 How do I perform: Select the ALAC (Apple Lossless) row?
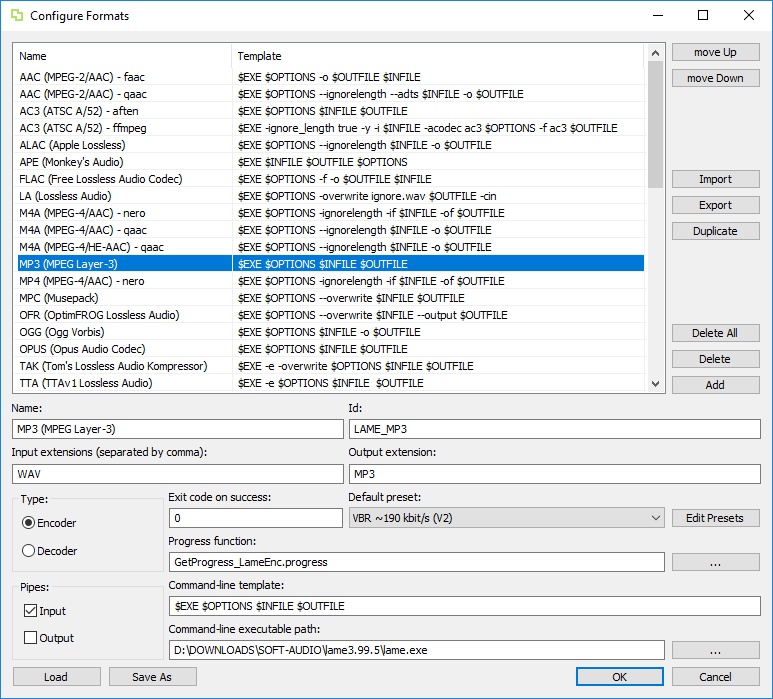tap(330, 145)
